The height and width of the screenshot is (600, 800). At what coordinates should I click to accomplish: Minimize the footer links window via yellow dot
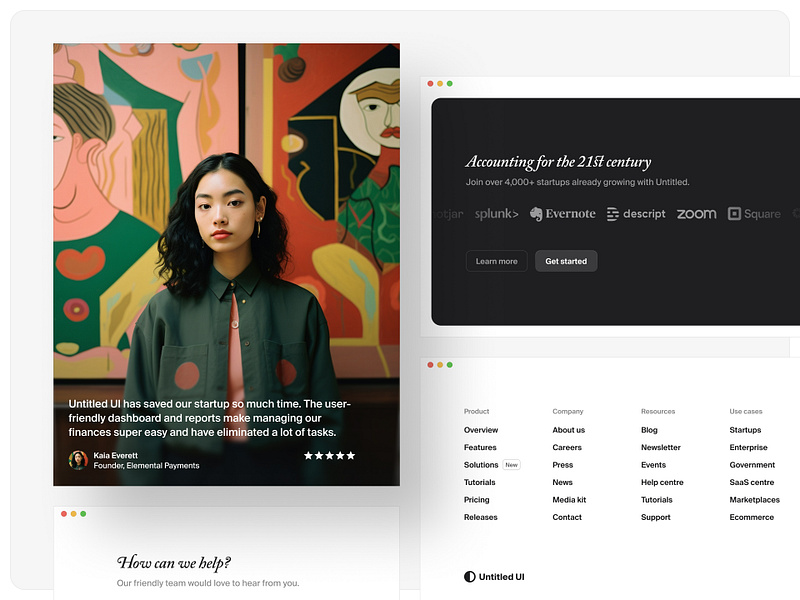440,365
